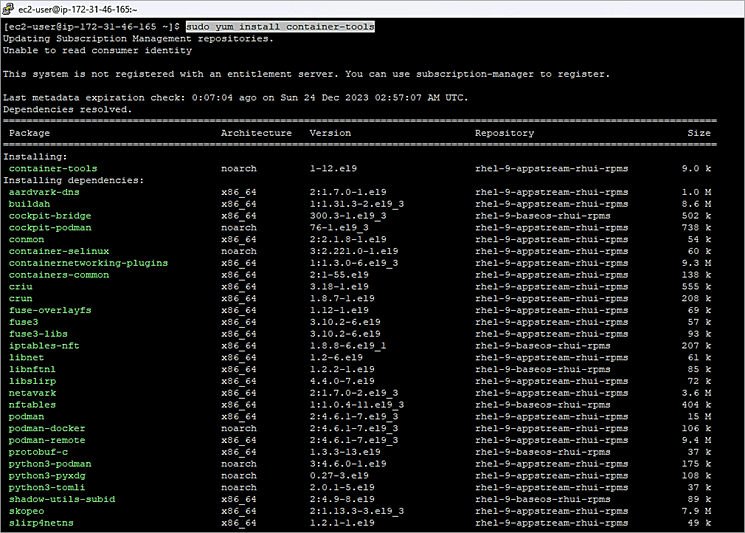
Task: Click the python3-podman package name
Action: 50,464
